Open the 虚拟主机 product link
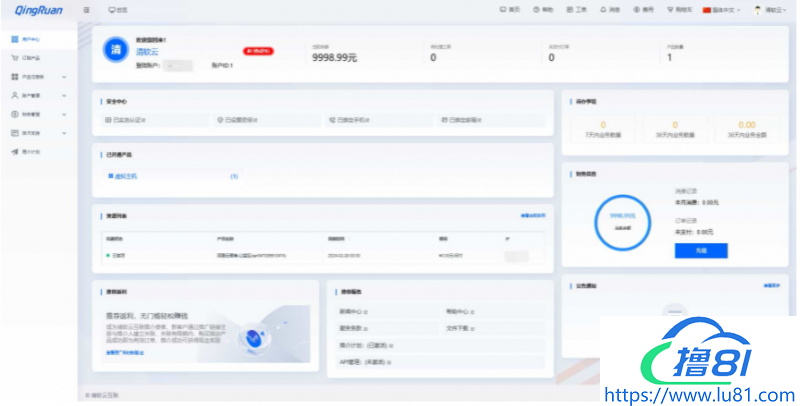 point(127,176)
